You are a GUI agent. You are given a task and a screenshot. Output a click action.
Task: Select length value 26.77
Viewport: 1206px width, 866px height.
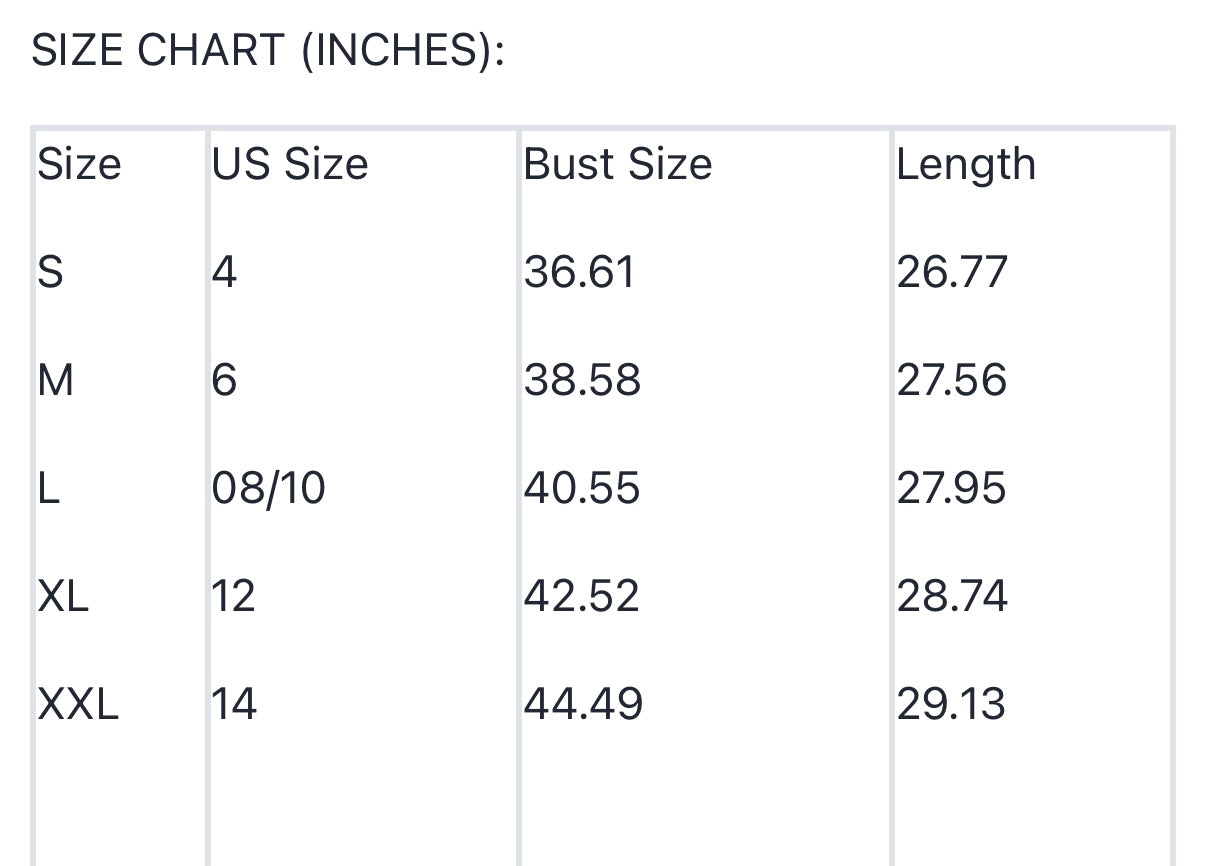(x=952, y=272)
